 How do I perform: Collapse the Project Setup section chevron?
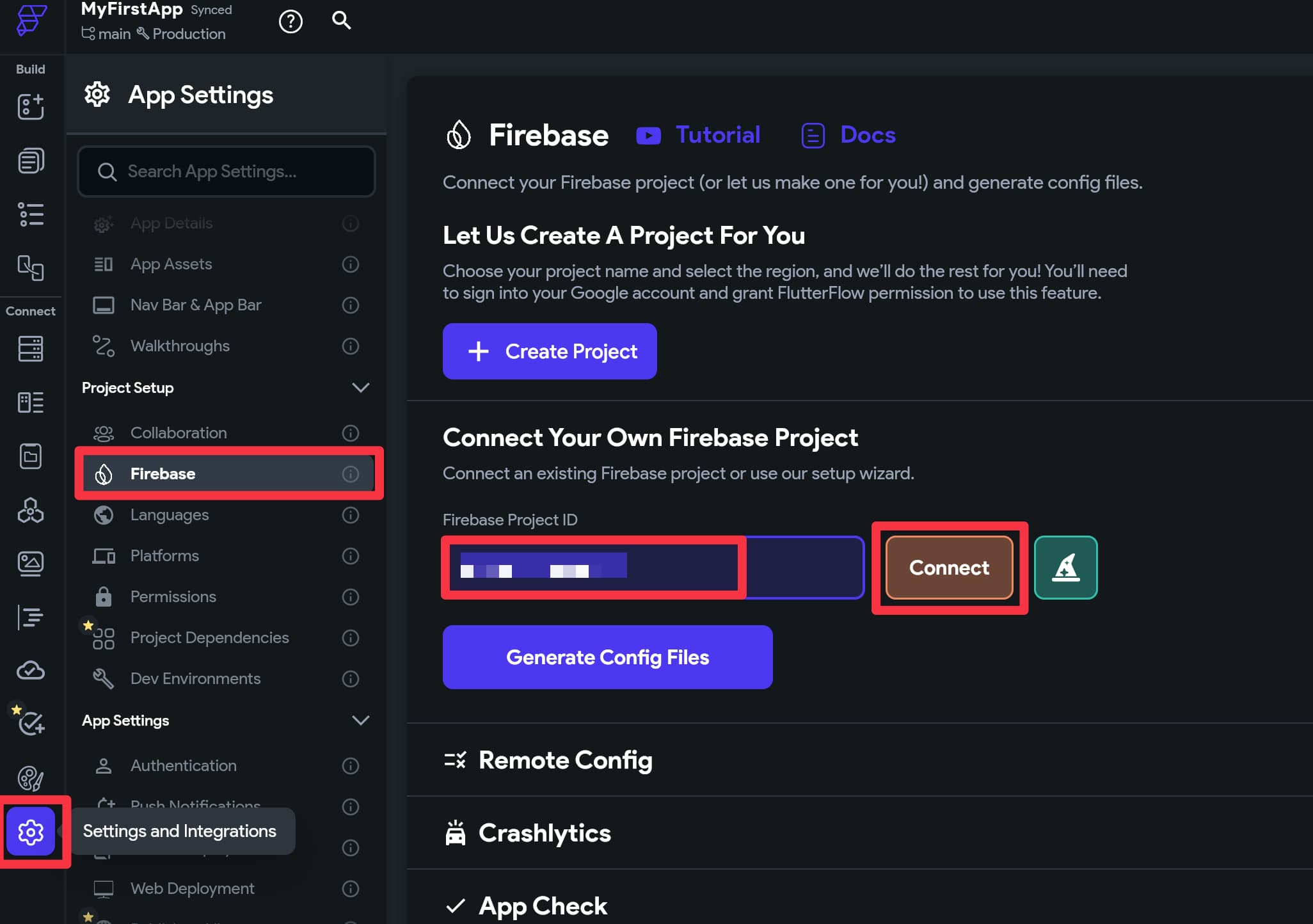click(x=361, y=388)
